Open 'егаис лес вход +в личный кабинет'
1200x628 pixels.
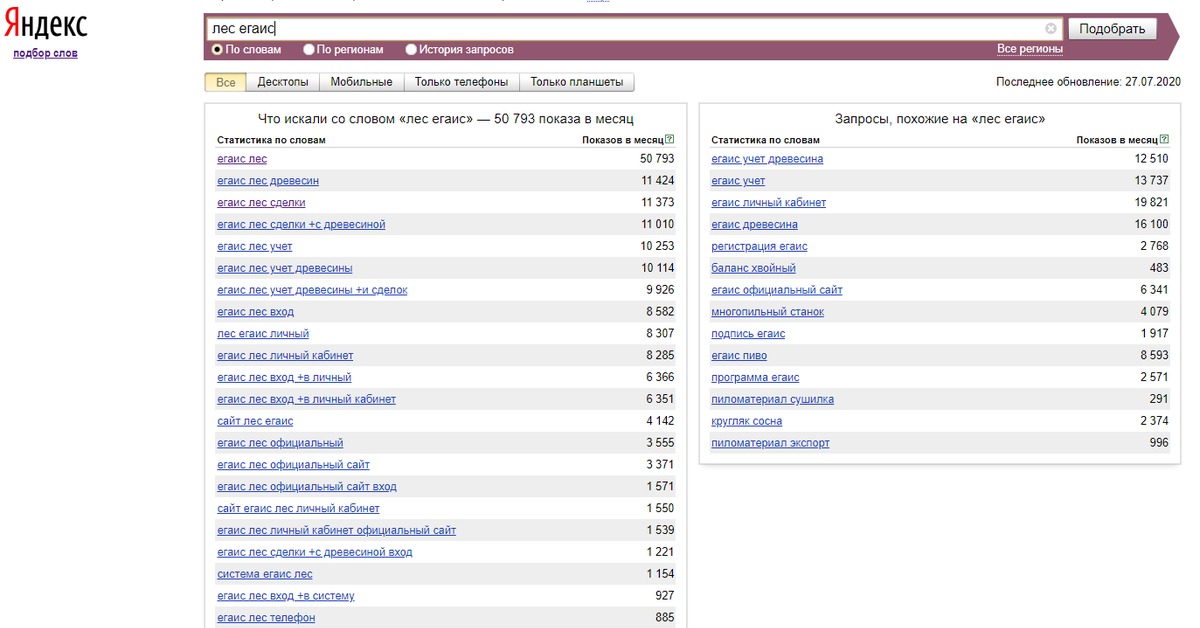(x=306, y=400)
